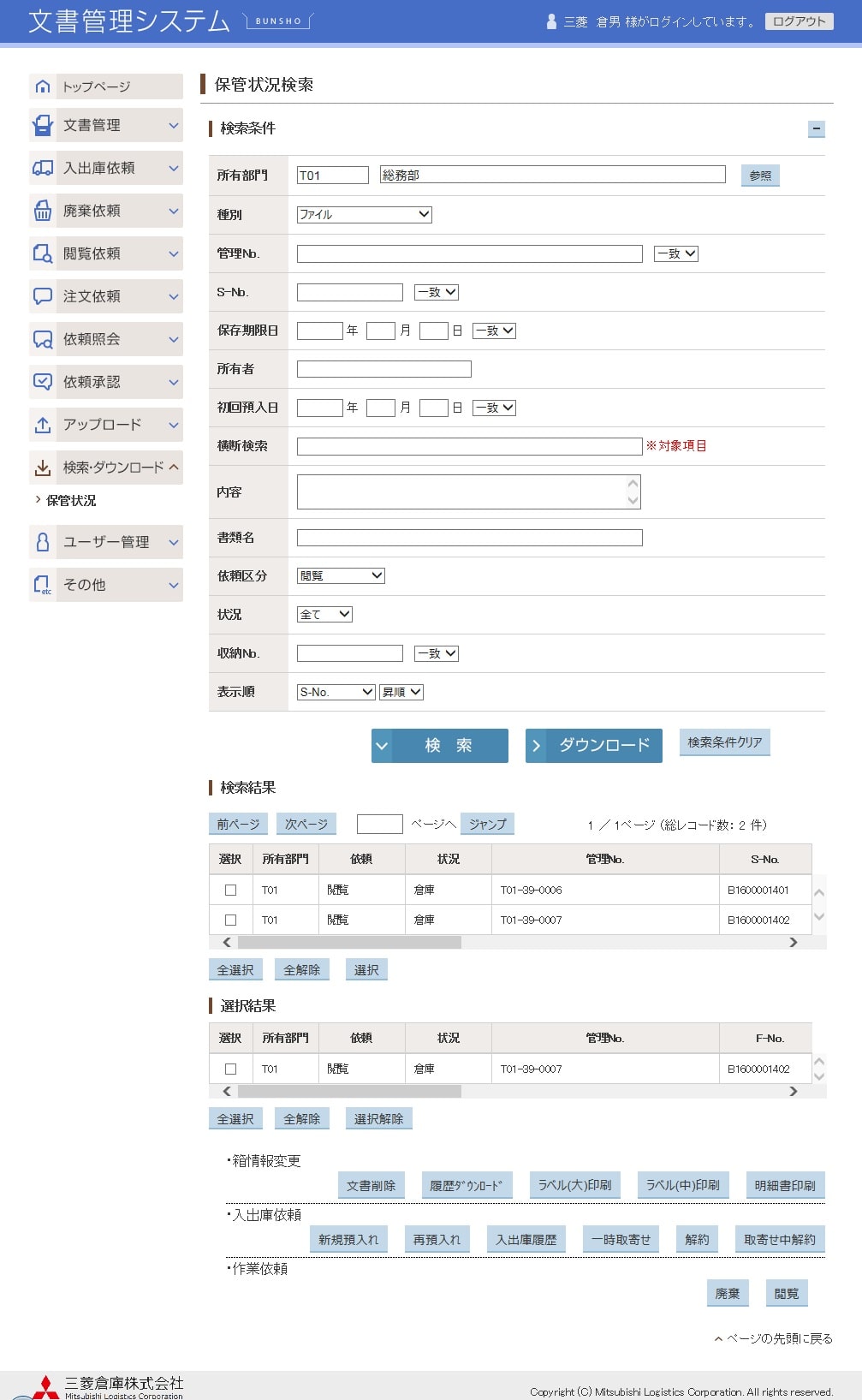Click the 注文依頼 speech bubble icon
This screenshot has height=1400, width=862.
pyautogui.click(x=43, y=296)
